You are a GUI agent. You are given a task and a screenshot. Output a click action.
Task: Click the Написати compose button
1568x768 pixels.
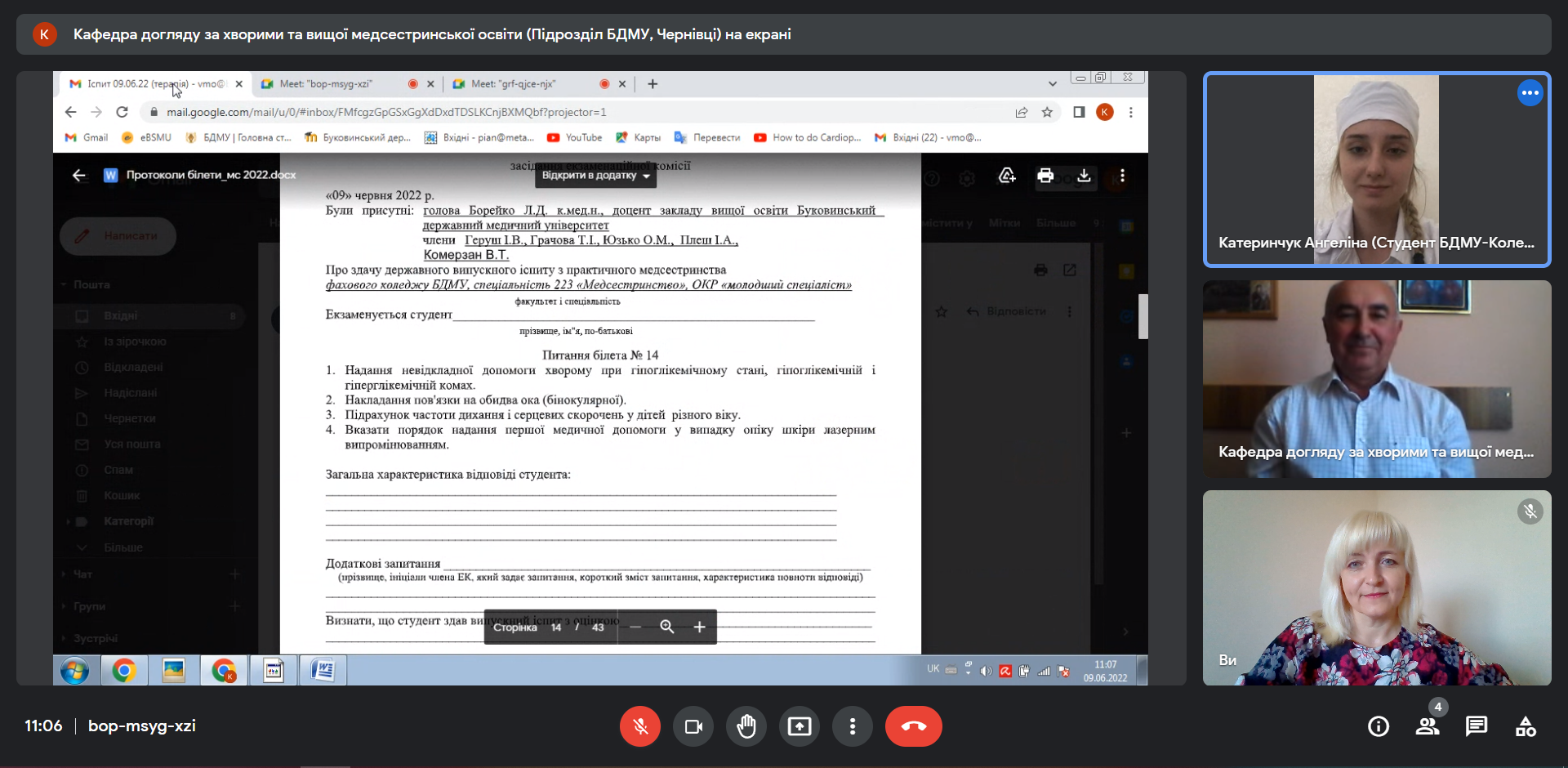(x=118, y=236)
